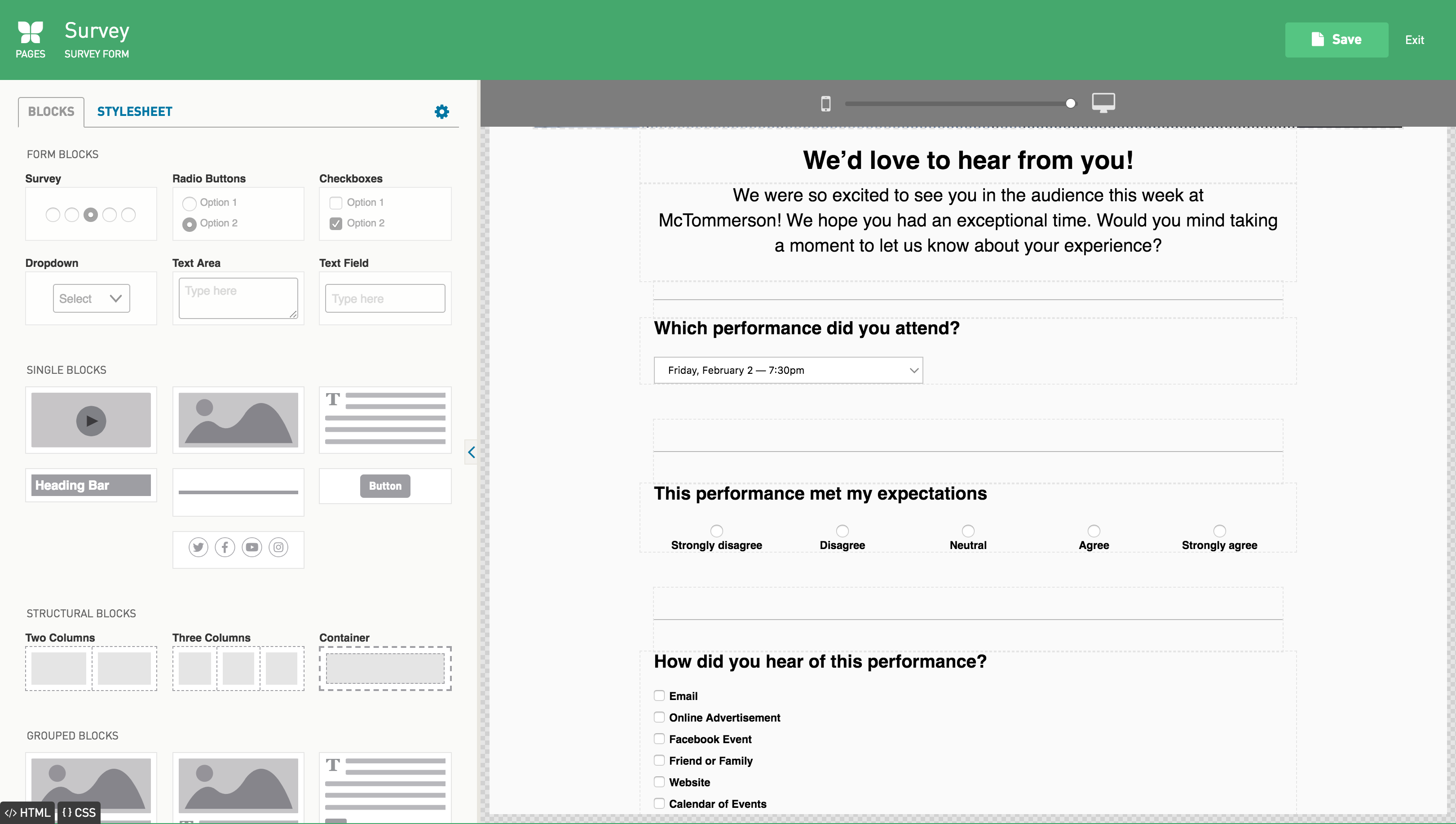Click 'This performance met my expectations' heading
This screenshot has height=824, width=1456.
click(x=820, y=493)
